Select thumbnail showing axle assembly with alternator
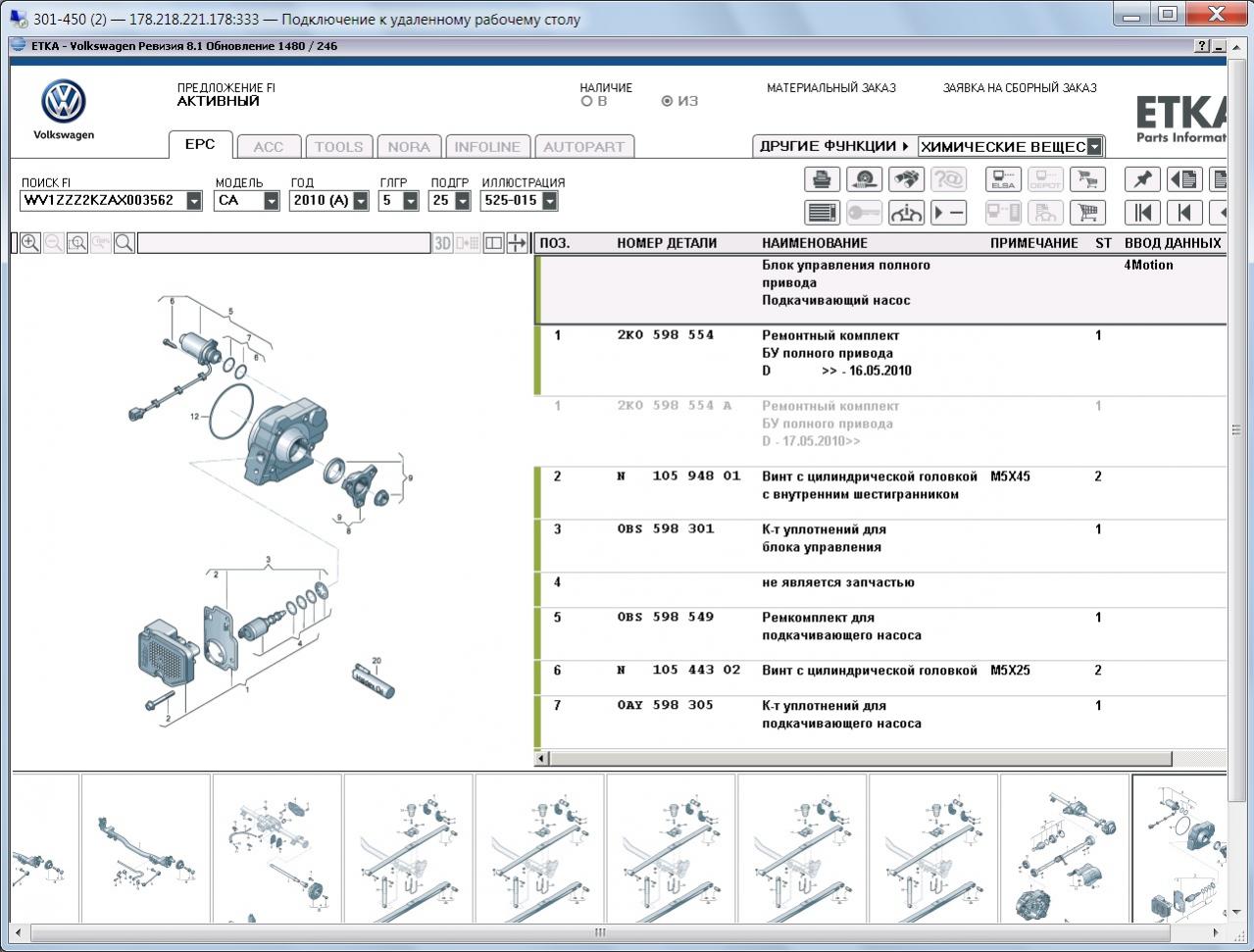 click(1064, 848)
